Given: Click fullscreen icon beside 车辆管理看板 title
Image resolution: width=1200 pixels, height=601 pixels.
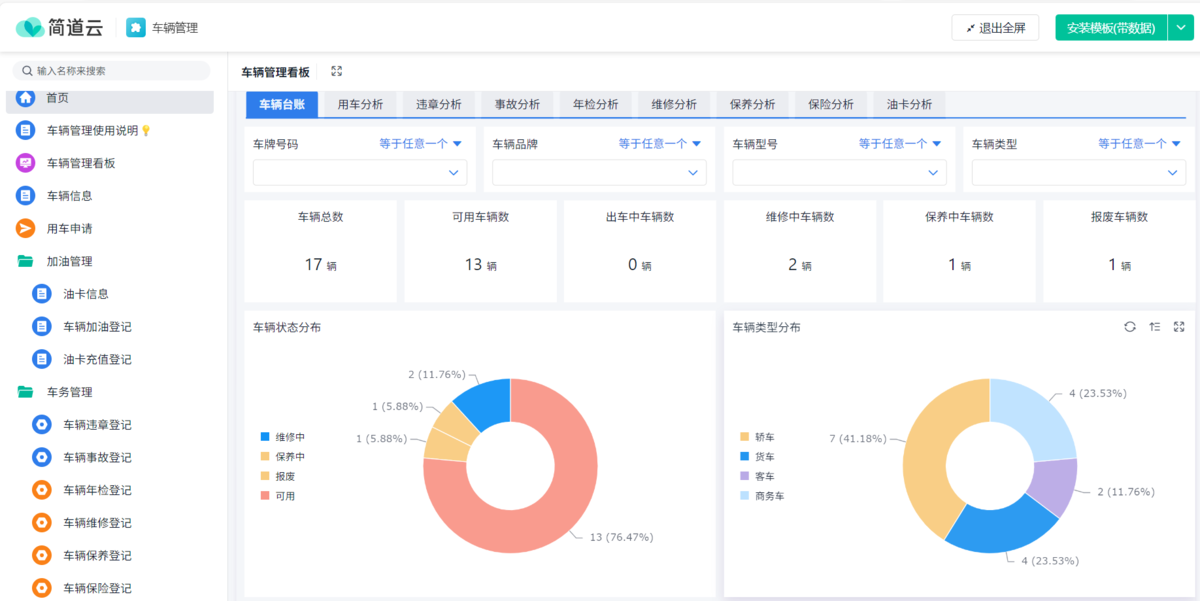Looking at the screenshot, I should (337, 72).
